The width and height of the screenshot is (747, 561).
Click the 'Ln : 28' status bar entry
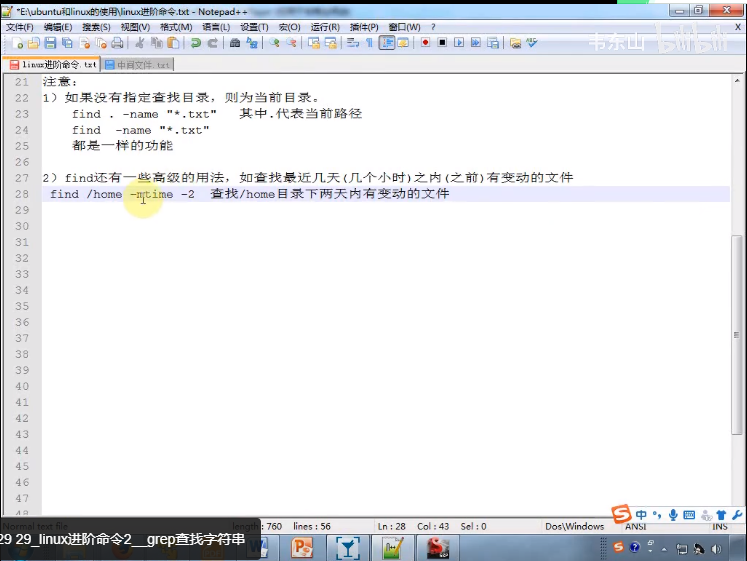[x=392, y=526]
